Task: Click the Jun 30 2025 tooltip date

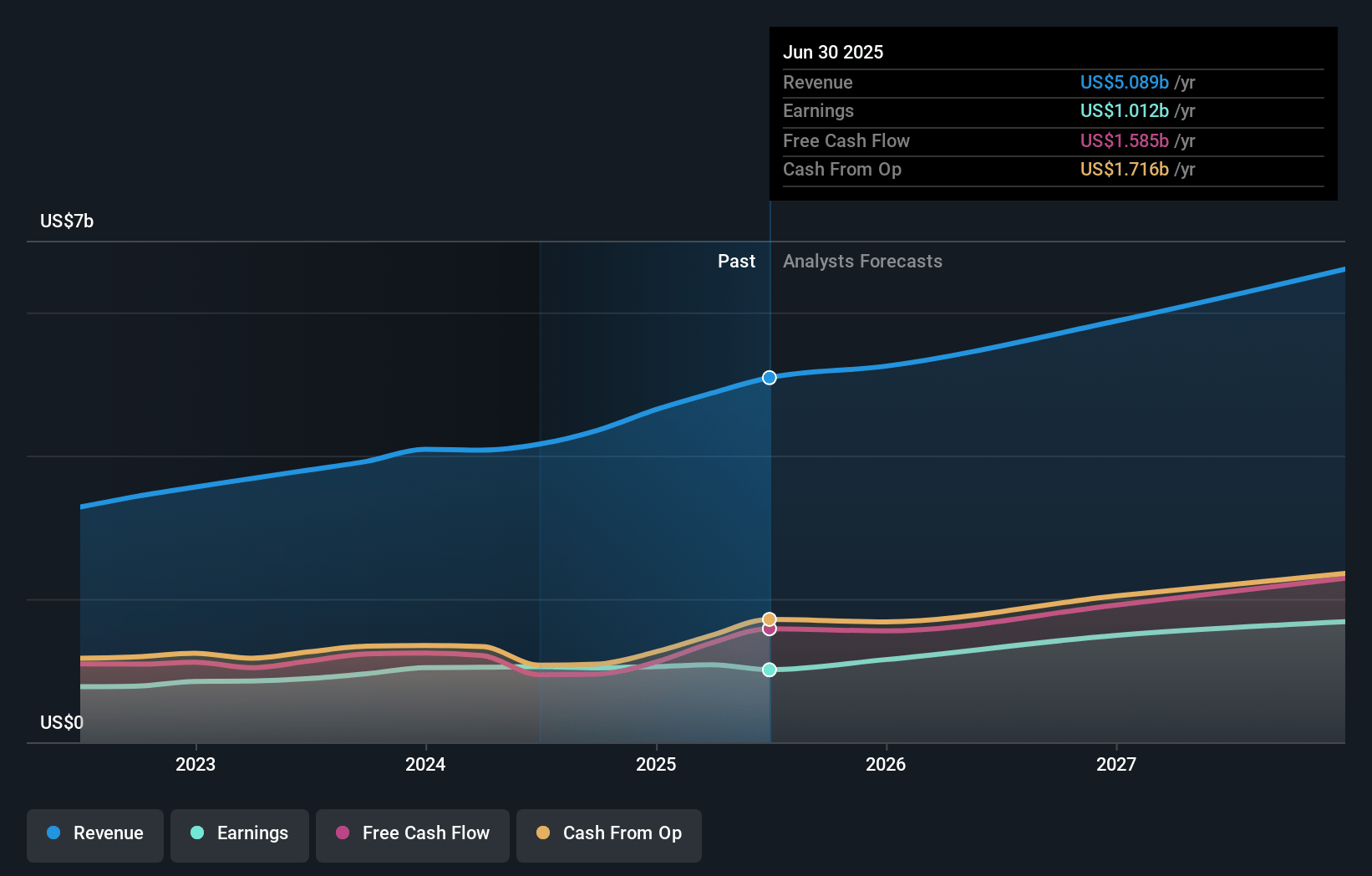Action: coord(833,52)
